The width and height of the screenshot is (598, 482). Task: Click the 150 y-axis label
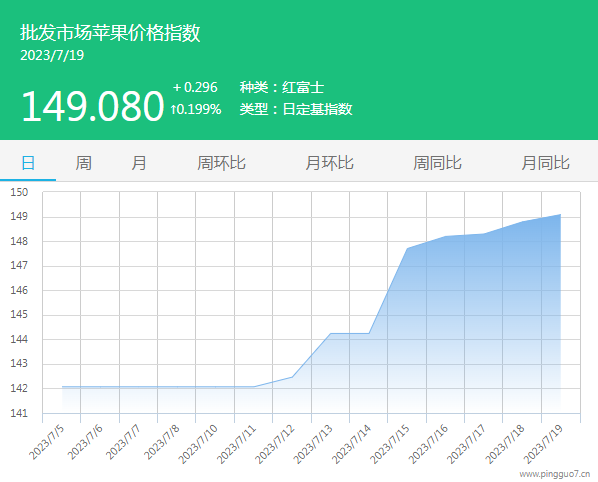pos(19,192)
